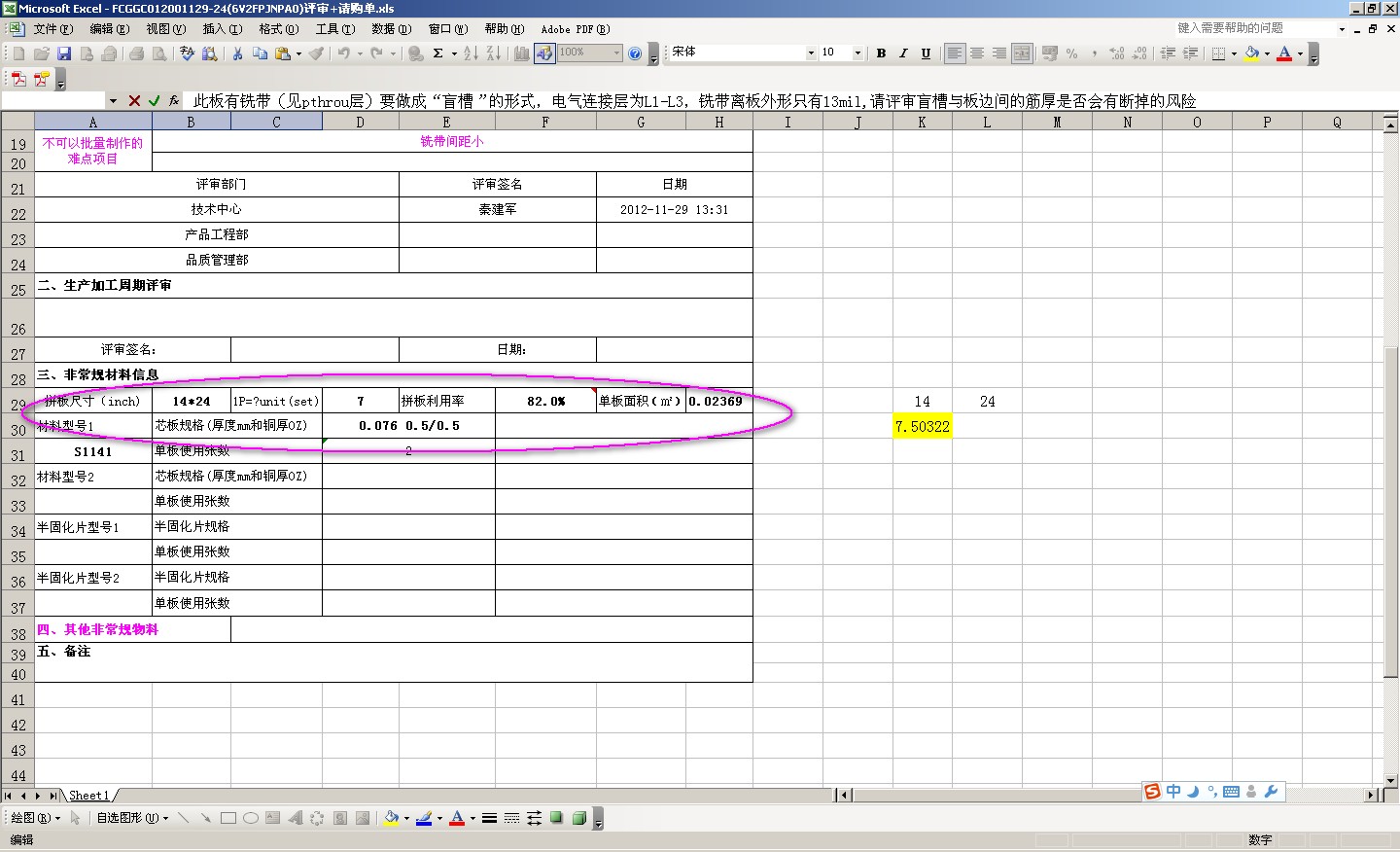Viewport: 1400px width, 852px height.
Task: Open the Chart Wizard icon
Action: [521, 53]
